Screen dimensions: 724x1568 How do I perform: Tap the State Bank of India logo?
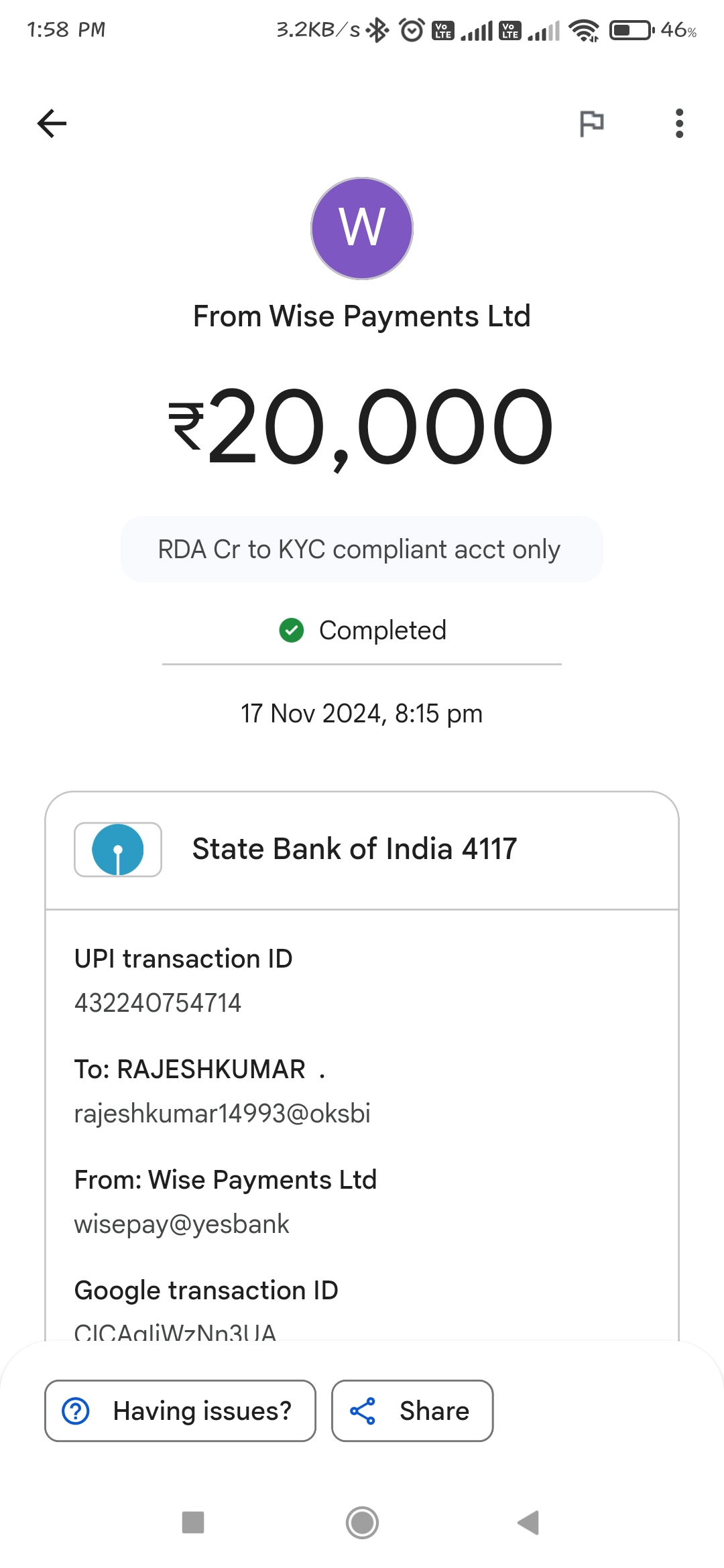click(118, 850)
